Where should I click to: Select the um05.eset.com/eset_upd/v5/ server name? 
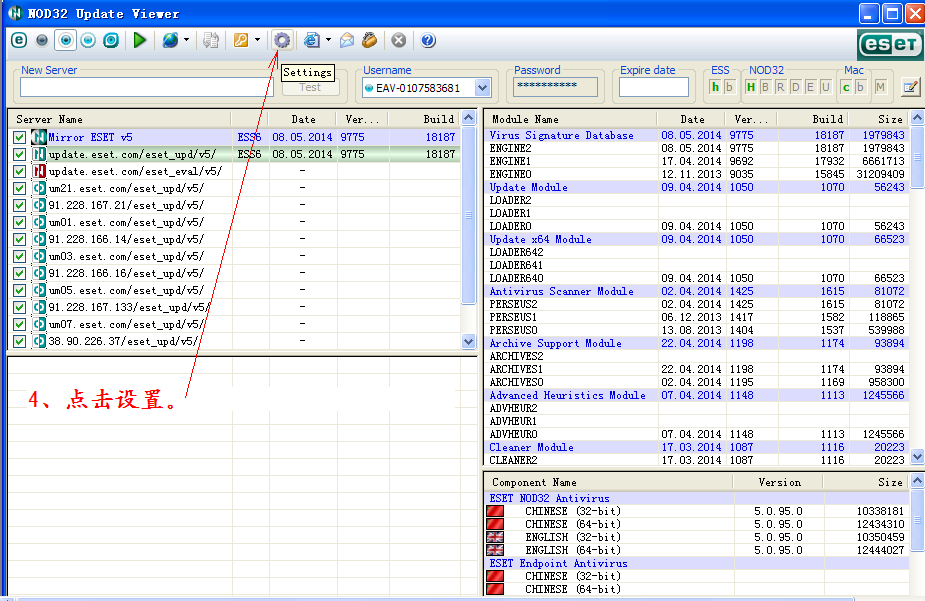click(126, 291)
